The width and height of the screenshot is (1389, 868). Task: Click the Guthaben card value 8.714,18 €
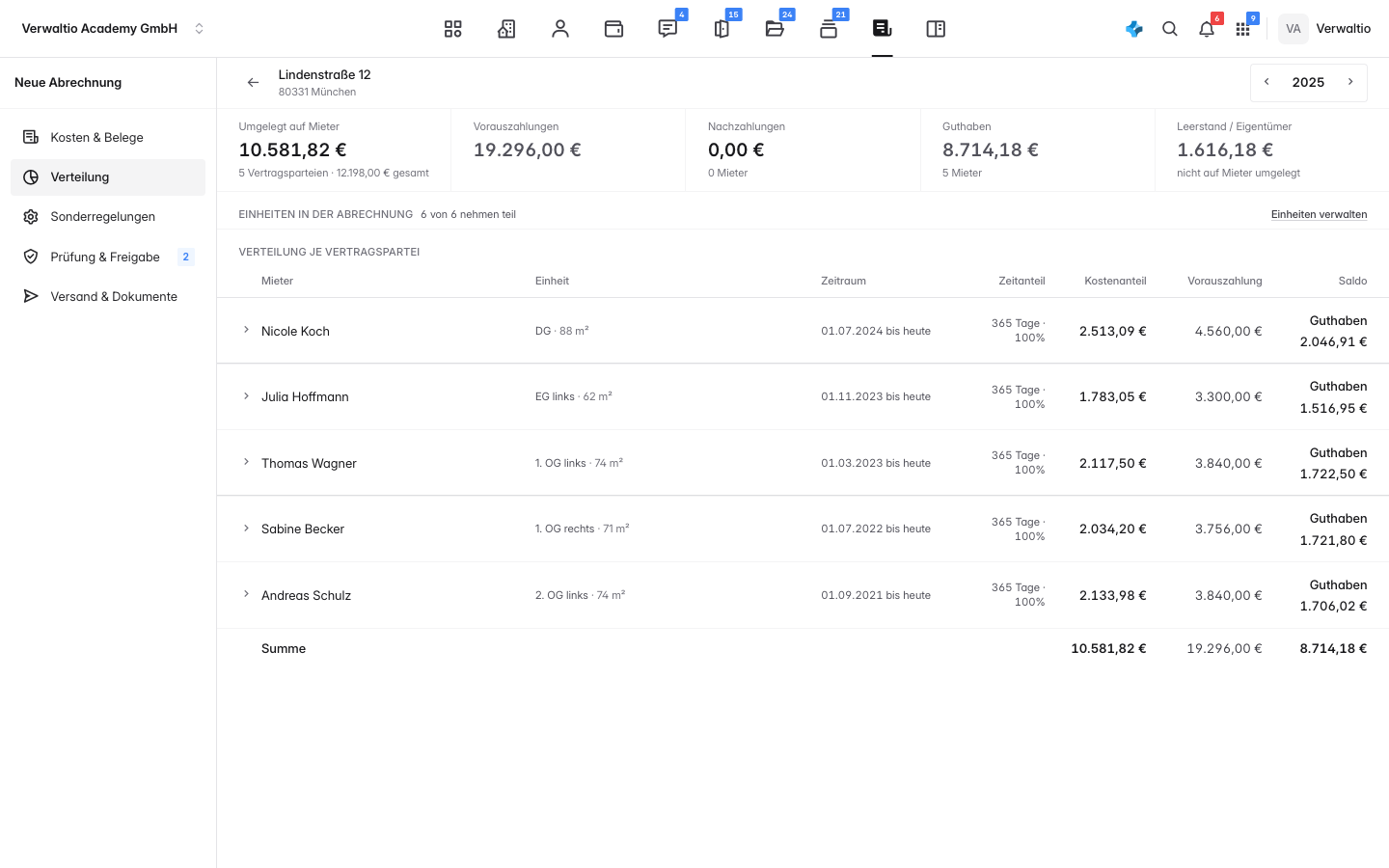click(x=991, y=149)
